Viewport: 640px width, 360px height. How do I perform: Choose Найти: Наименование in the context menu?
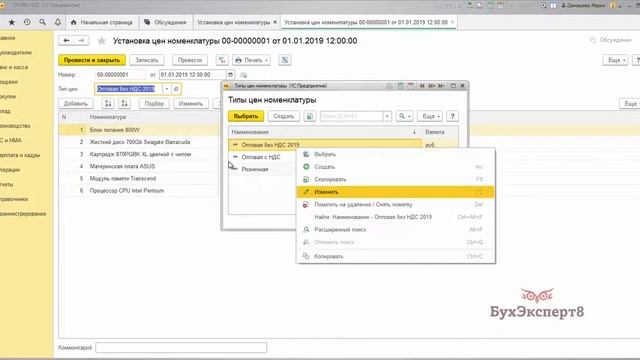pyautogui.click(x=395, y=217)
